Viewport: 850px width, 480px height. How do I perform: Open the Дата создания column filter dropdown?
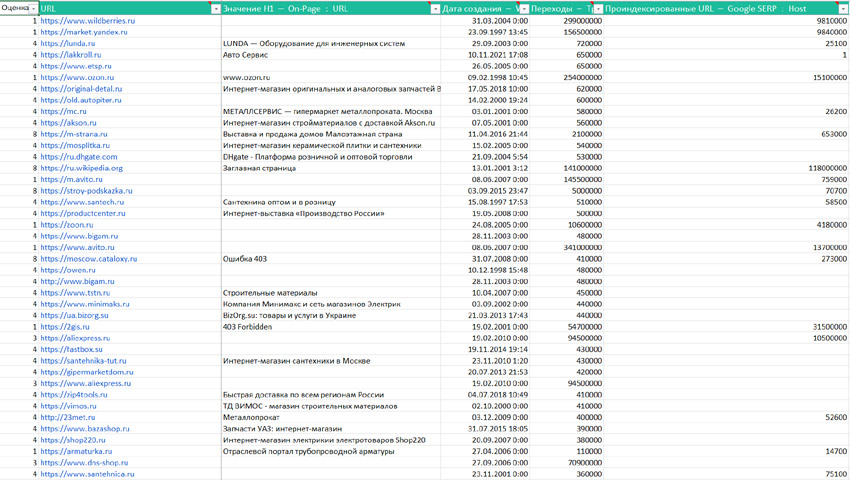click(524, 9)
